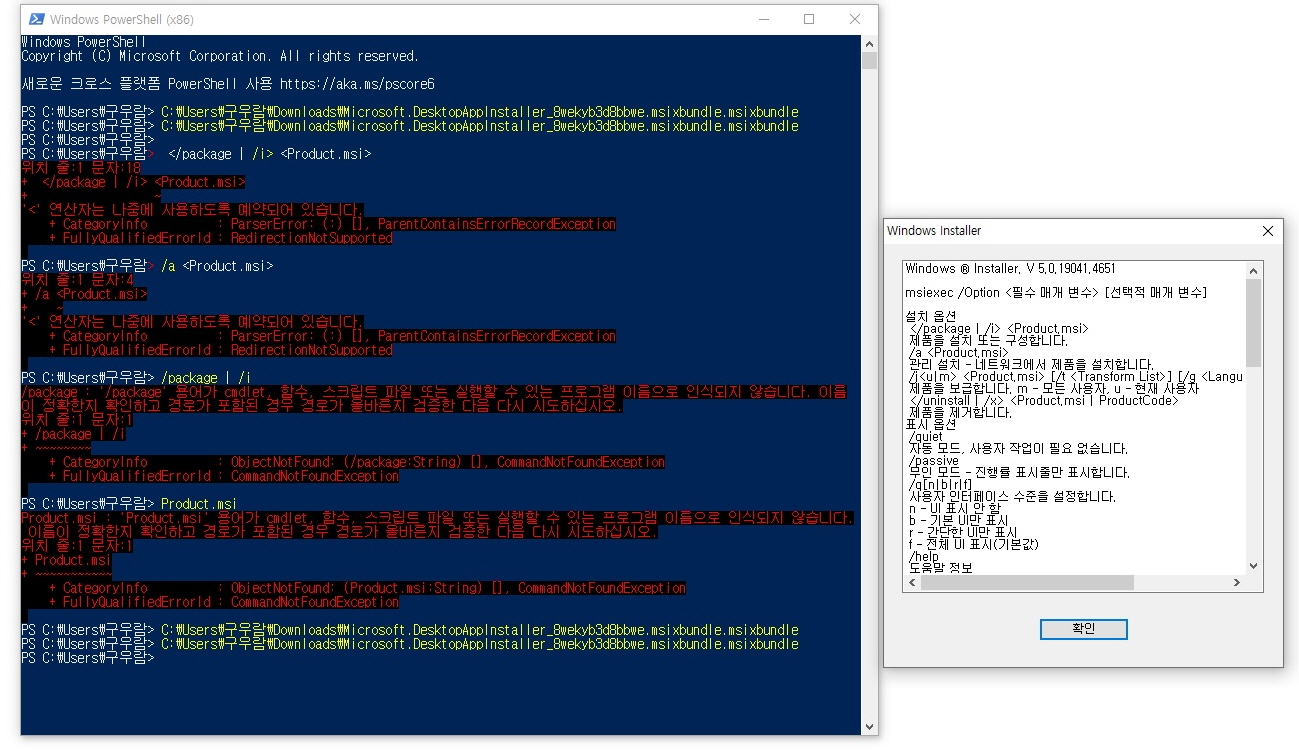Click the Copyright (C) Microsoft Corporation line

tap(220, 56)
